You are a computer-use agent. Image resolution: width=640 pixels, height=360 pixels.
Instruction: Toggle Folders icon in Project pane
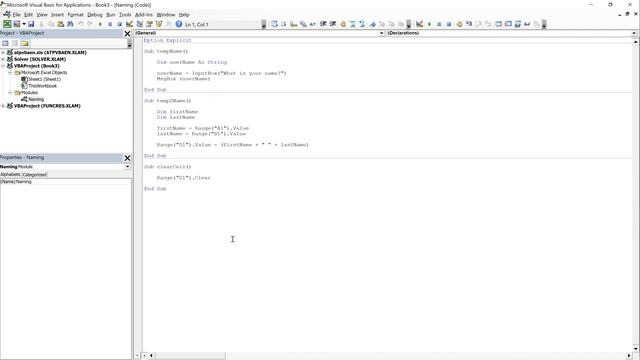coord(25,43)
